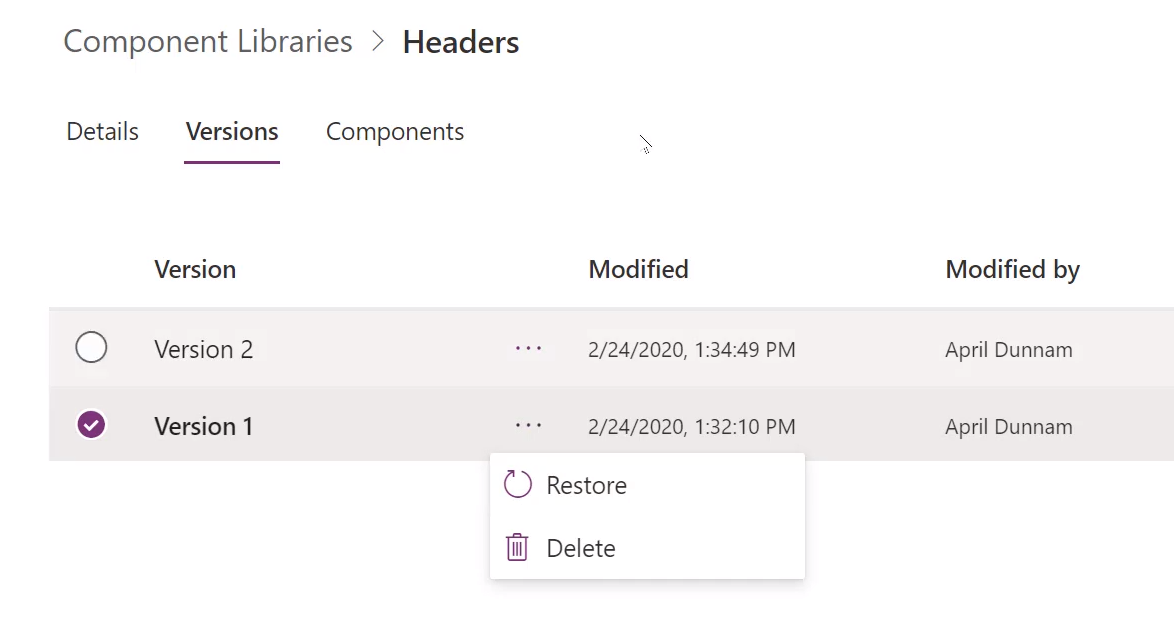Open the Version 1 more options ellipsis

528,425
